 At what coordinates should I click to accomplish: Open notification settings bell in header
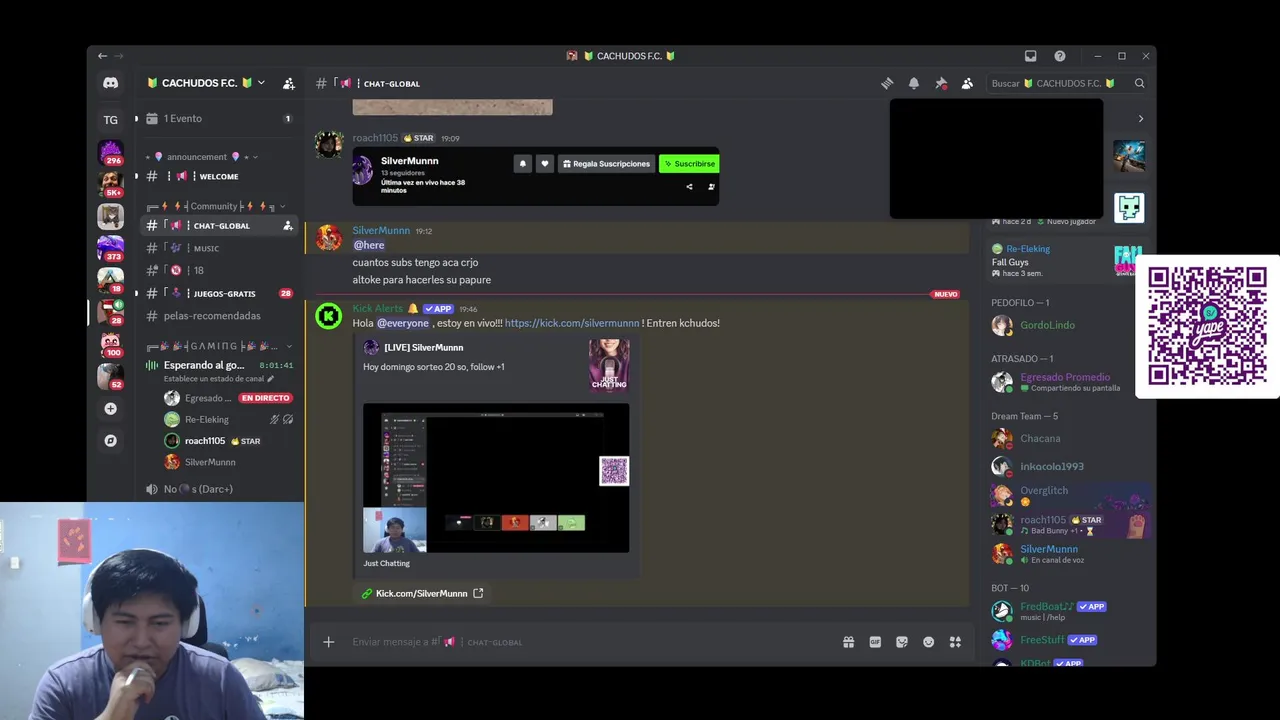[913, 83]
